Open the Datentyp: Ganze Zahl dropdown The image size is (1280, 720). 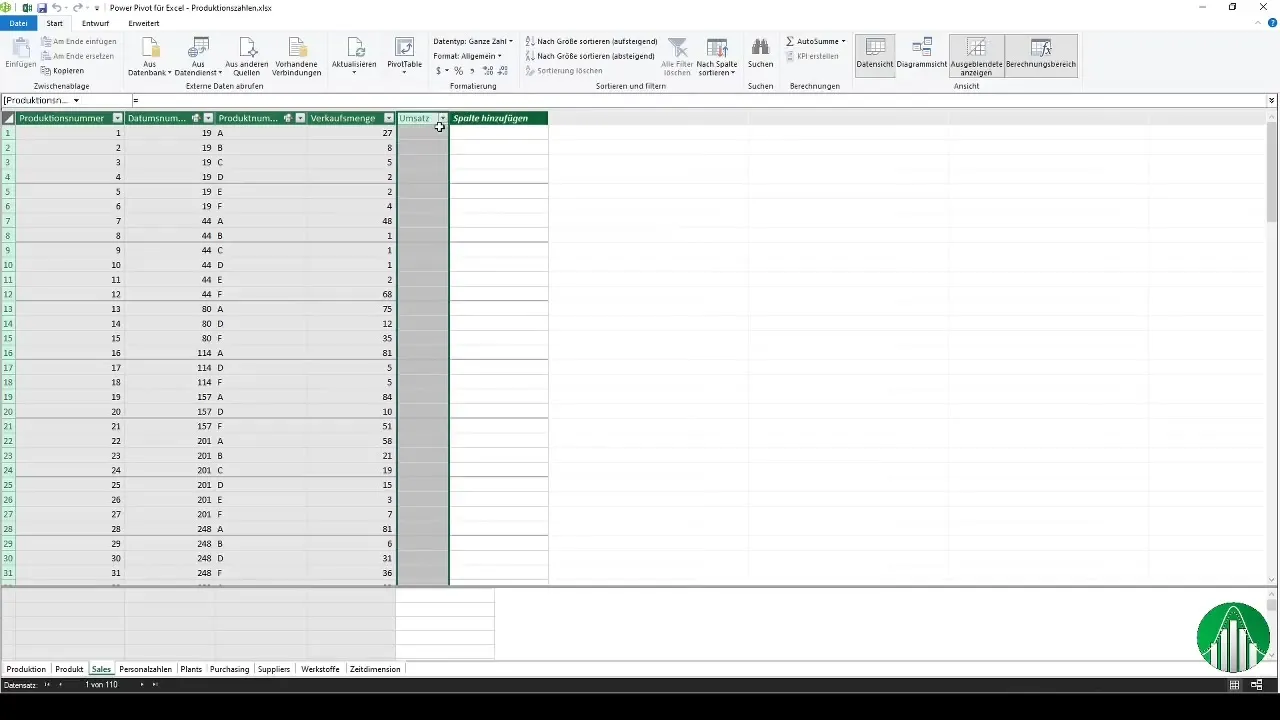(x=473, y=42)
